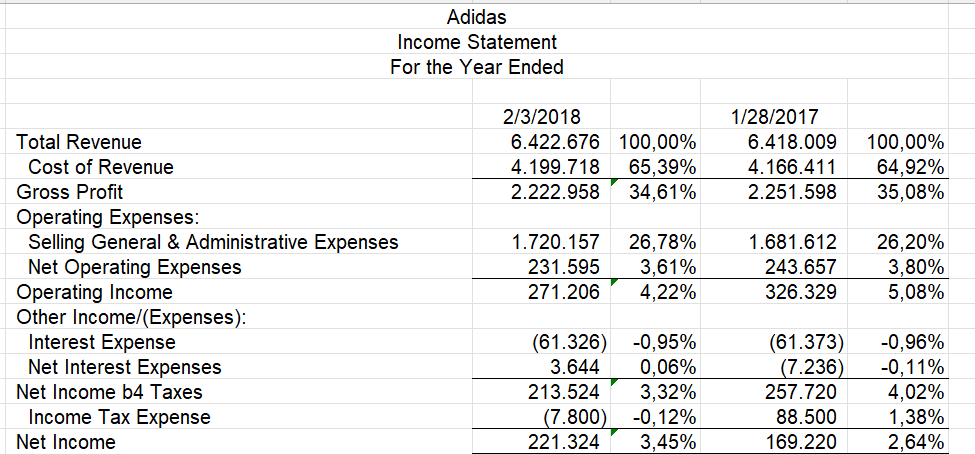
Task: Select the 34,61% margin cell
Action: tap(661, 192)
